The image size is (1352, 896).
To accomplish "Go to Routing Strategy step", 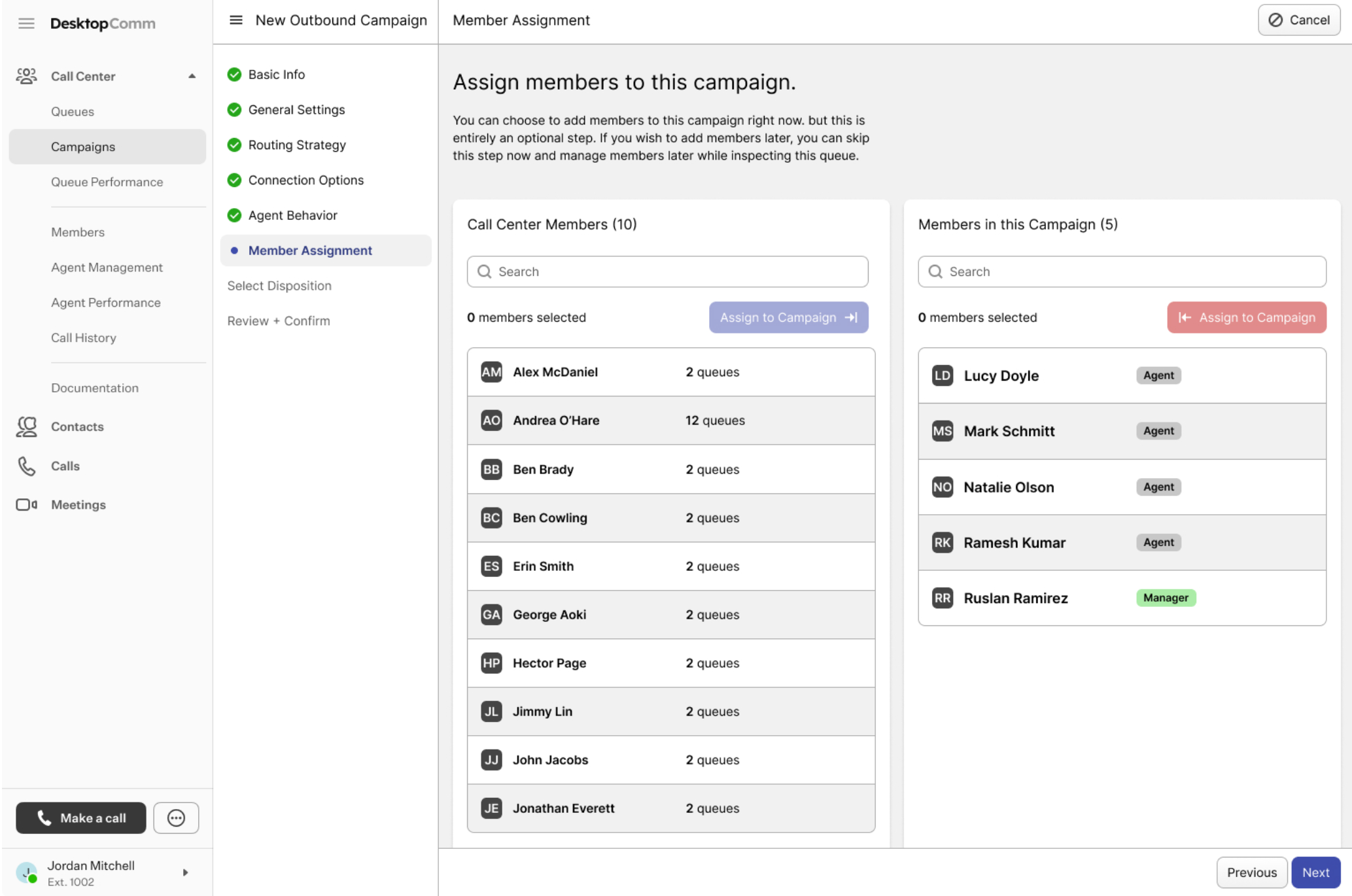I will [297, 145].
